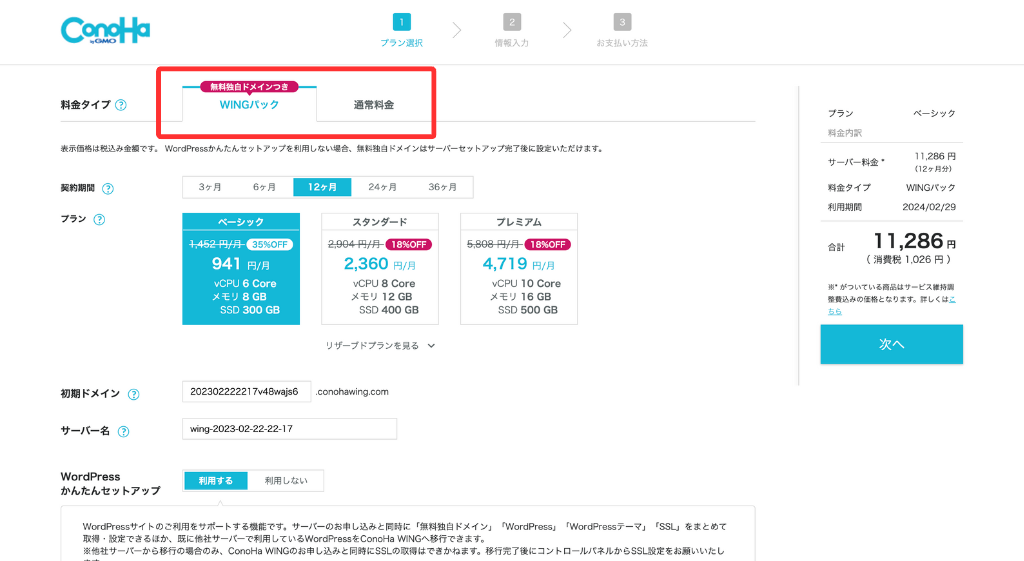
Task: Choose the 24ヶ月 contract period
Action: (382, 187)
